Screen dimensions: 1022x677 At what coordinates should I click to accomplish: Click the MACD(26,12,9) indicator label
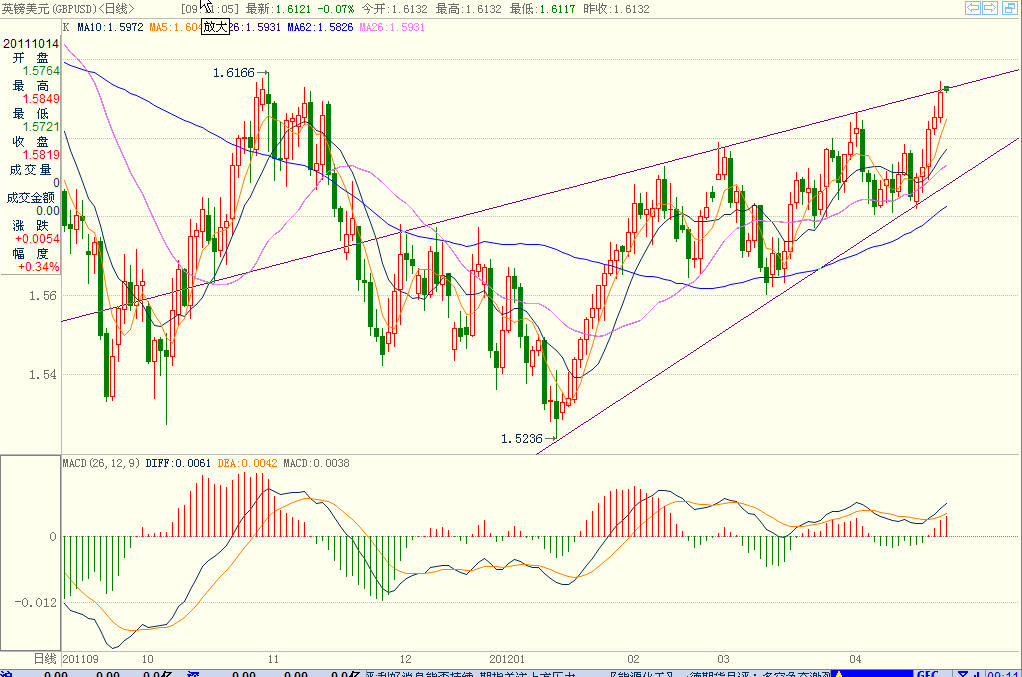coord(101,463)
